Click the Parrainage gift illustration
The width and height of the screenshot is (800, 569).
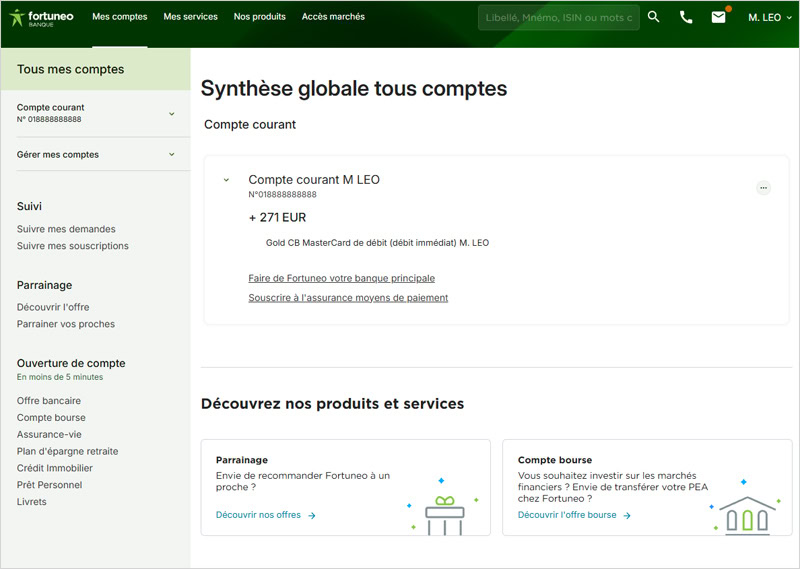[443, 506]
